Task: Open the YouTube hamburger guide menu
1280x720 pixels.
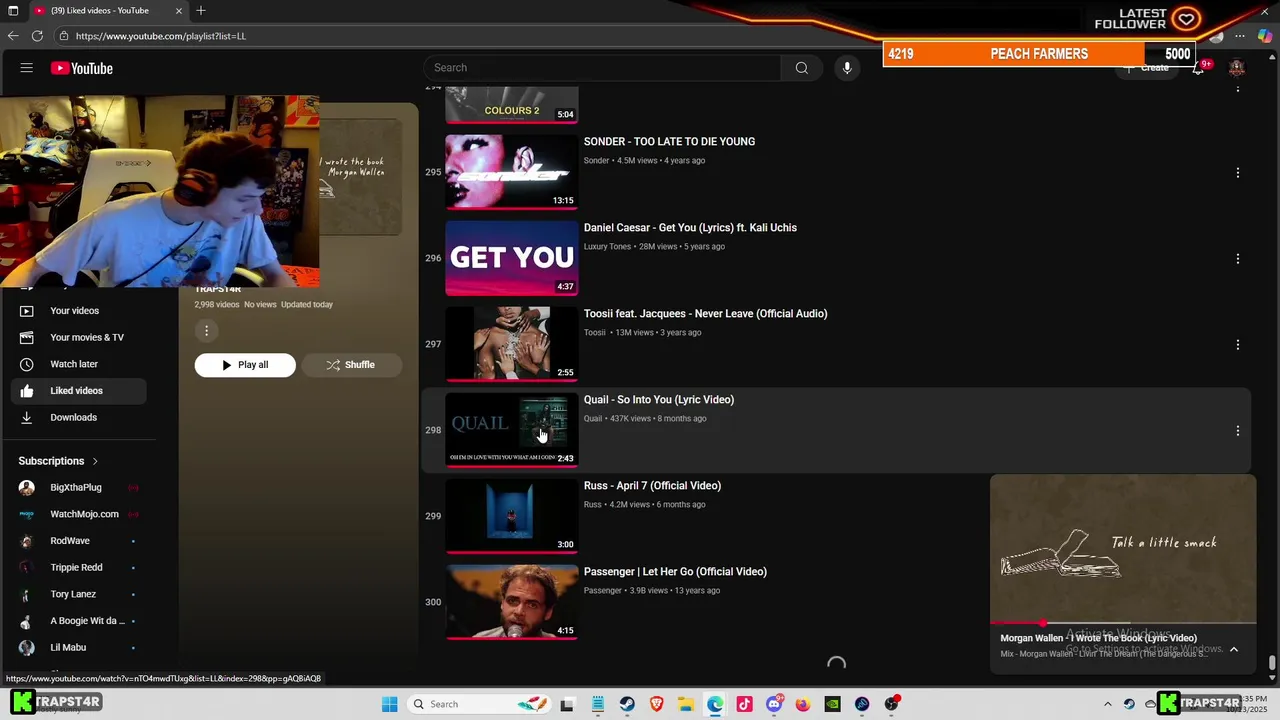Action: (x=27, y=68)
